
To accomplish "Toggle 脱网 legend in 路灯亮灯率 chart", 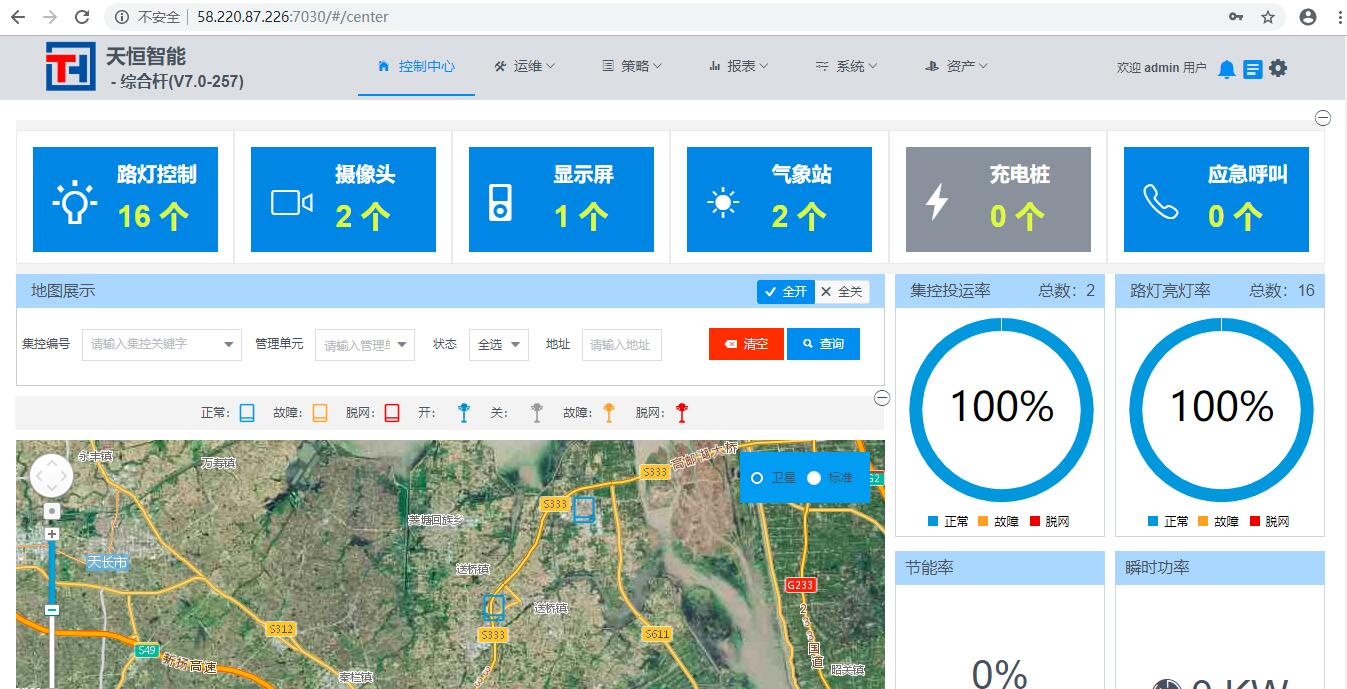I will point(1269,522).
